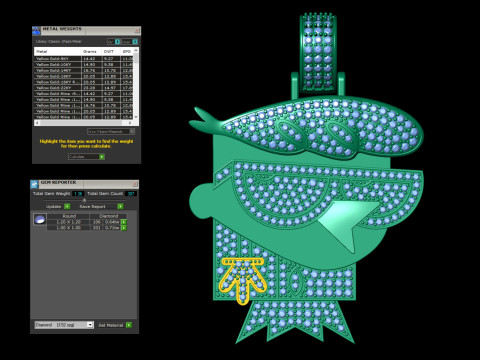This screenshot has height=360, width=480.
Task: Click the cyan button beside the Oz field
Action: click(117, 42)
